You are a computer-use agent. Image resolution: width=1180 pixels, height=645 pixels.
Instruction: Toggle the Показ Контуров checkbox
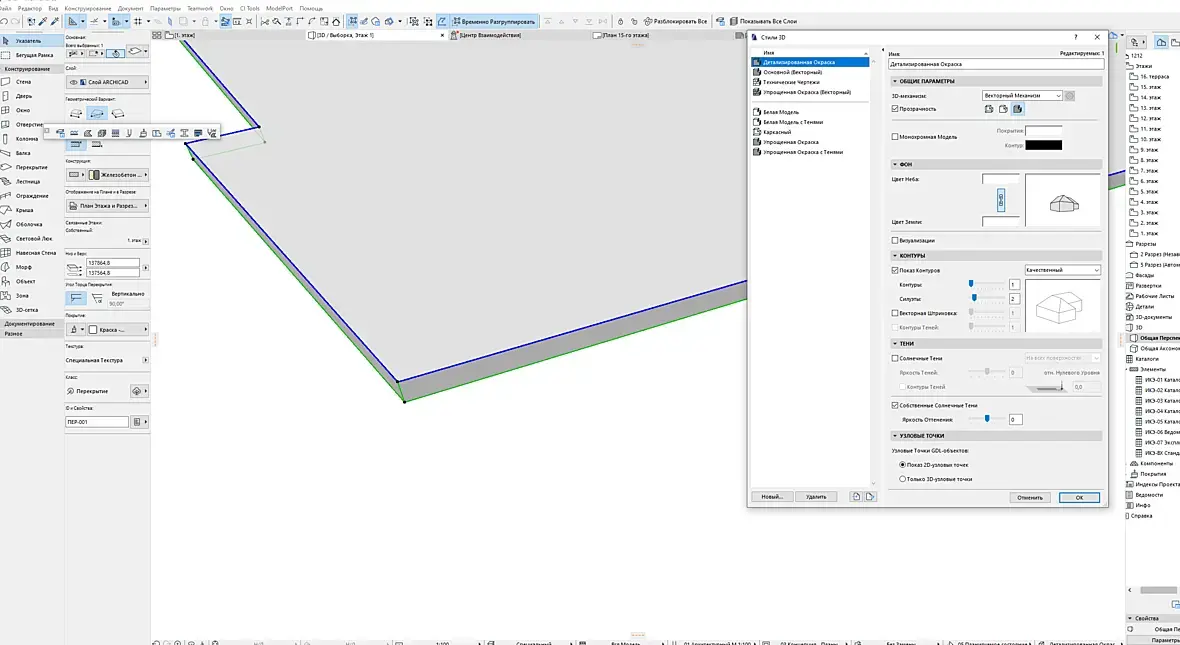point(895,270)
